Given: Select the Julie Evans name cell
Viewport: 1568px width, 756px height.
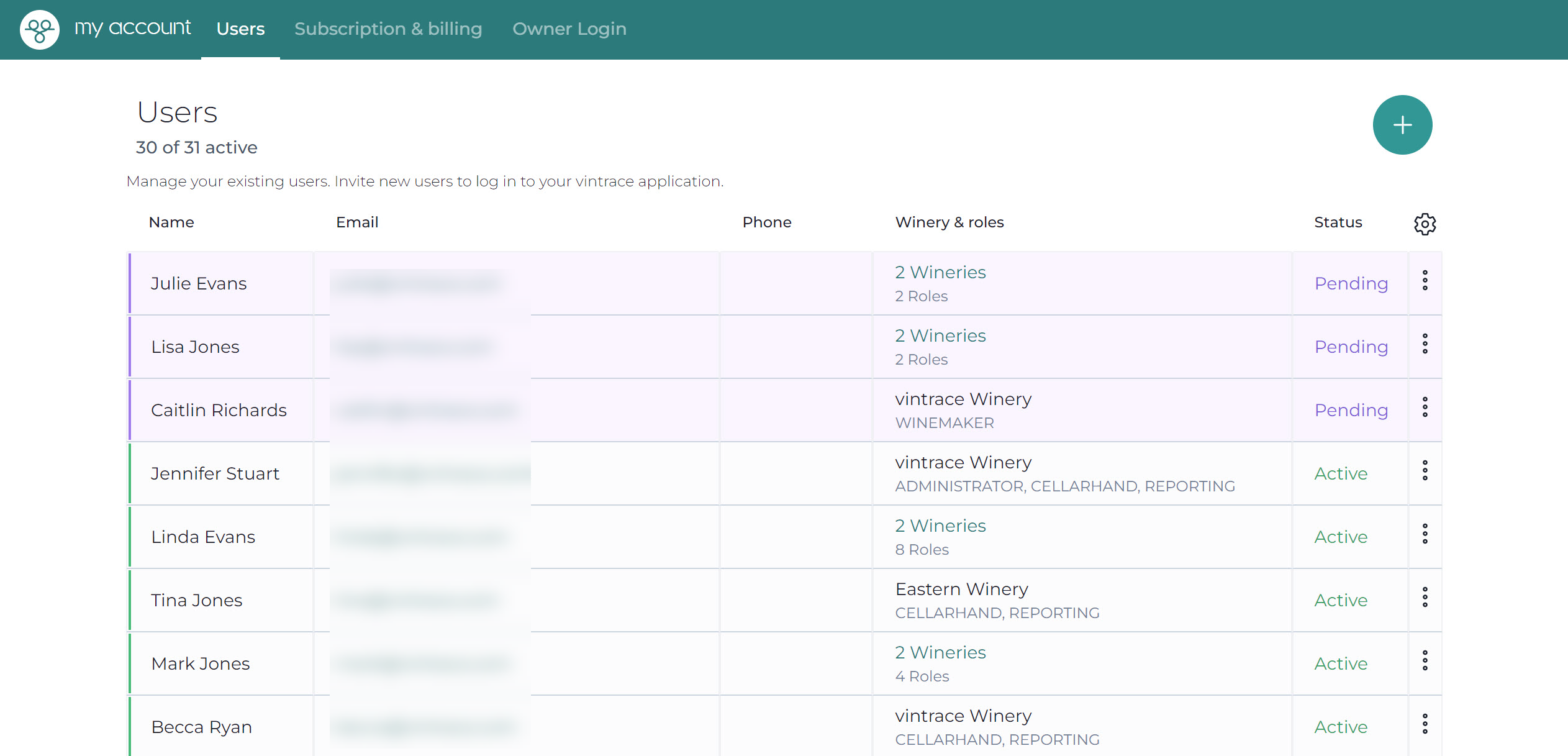Looking at the screenshot, I should point(222,283).
